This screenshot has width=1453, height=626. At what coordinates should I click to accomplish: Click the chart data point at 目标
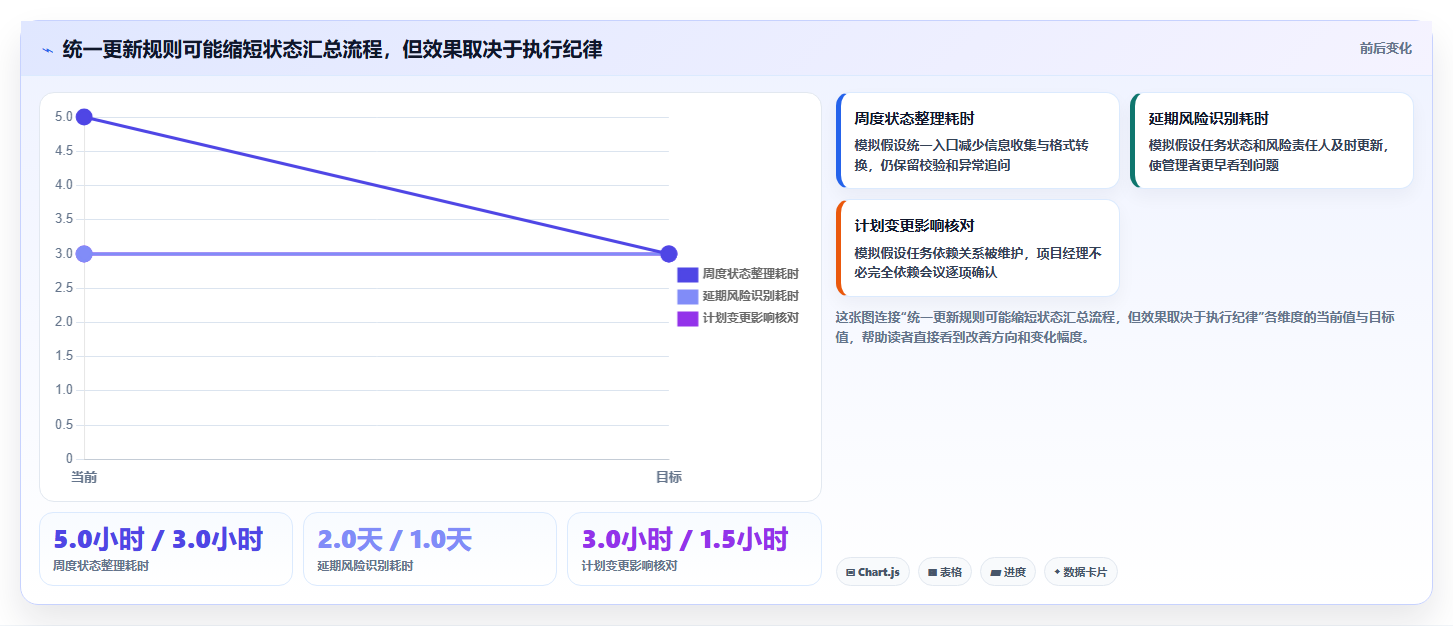click(x=669, y=254)
